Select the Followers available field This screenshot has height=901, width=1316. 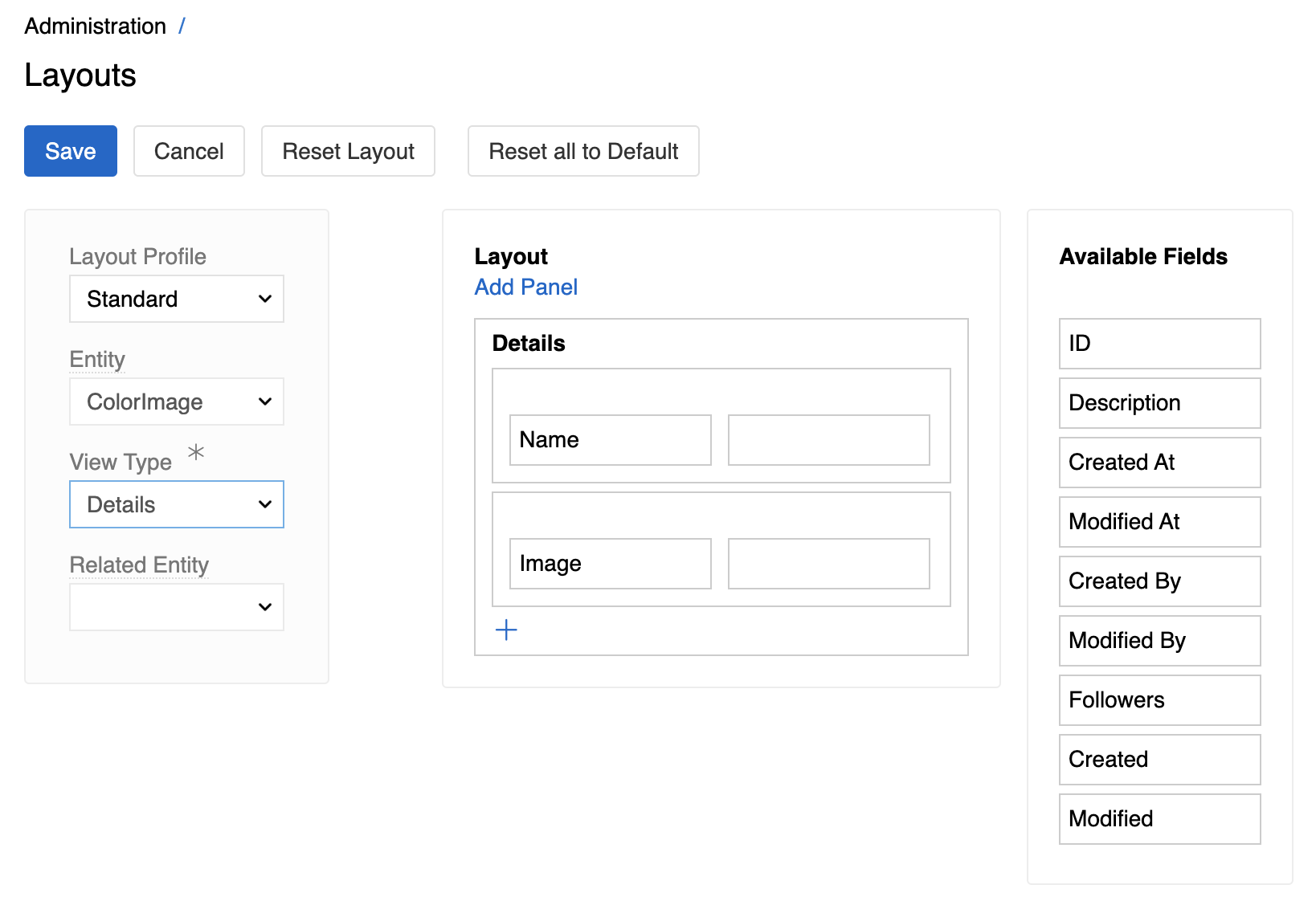click(1160, 700)
